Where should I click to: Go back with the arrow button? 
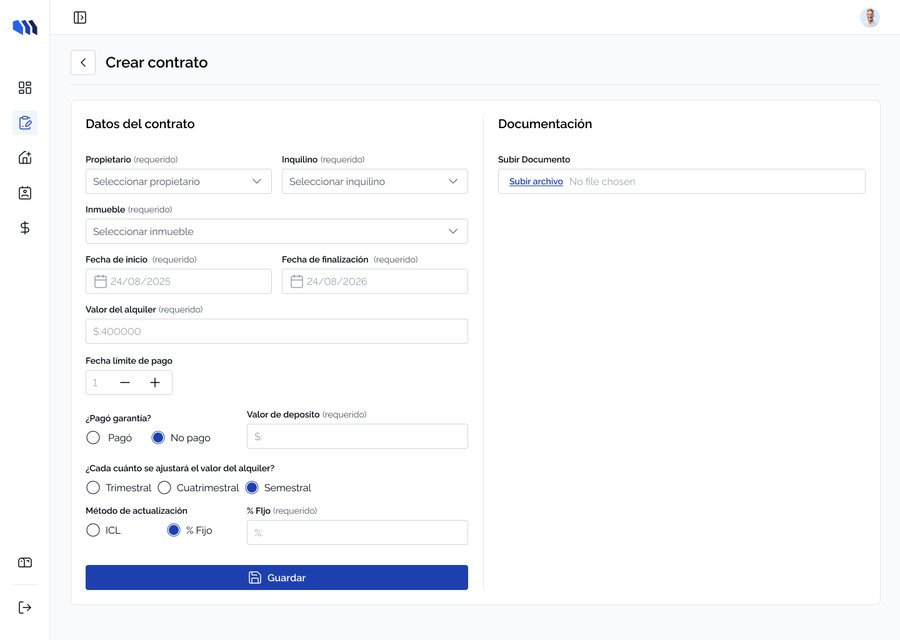pos(83,63)
